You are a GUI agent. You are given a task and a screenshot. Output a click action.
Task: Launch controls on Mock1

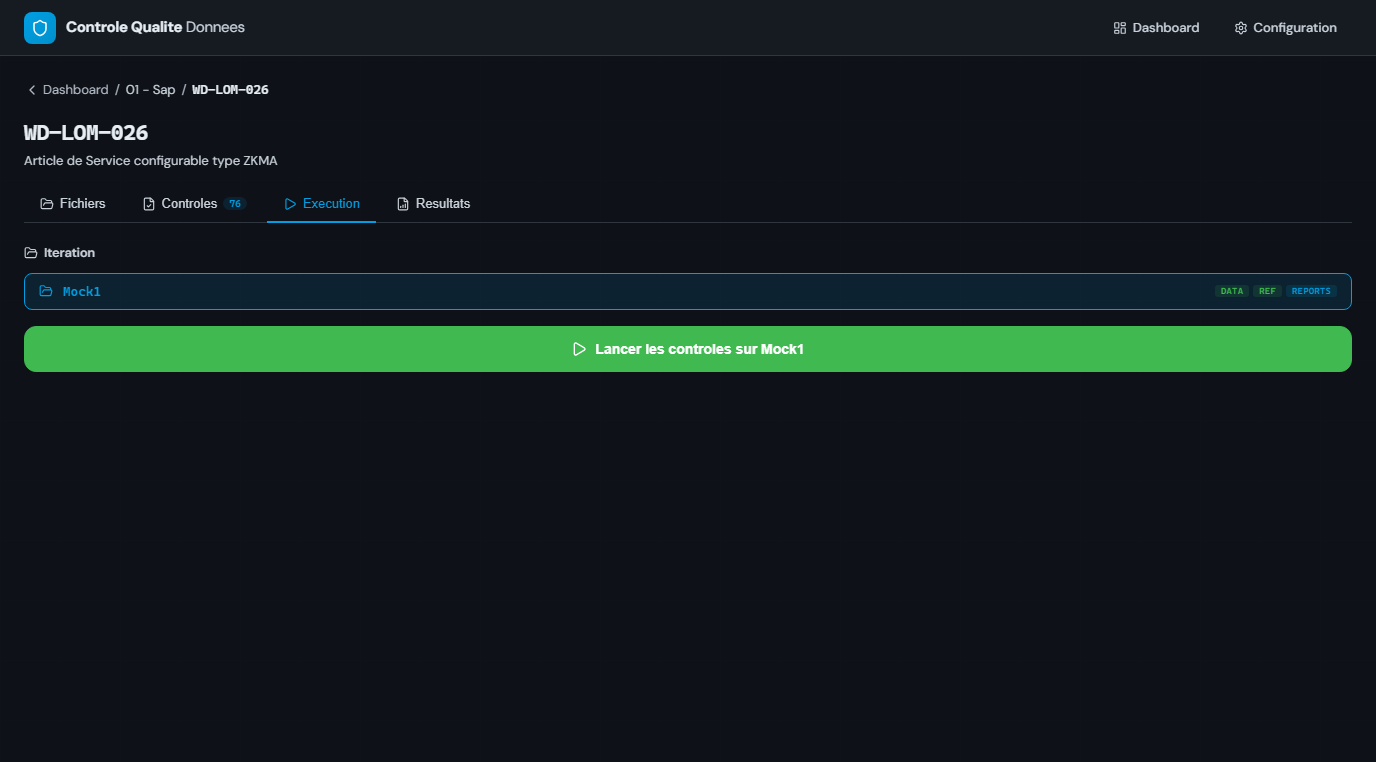688,349
